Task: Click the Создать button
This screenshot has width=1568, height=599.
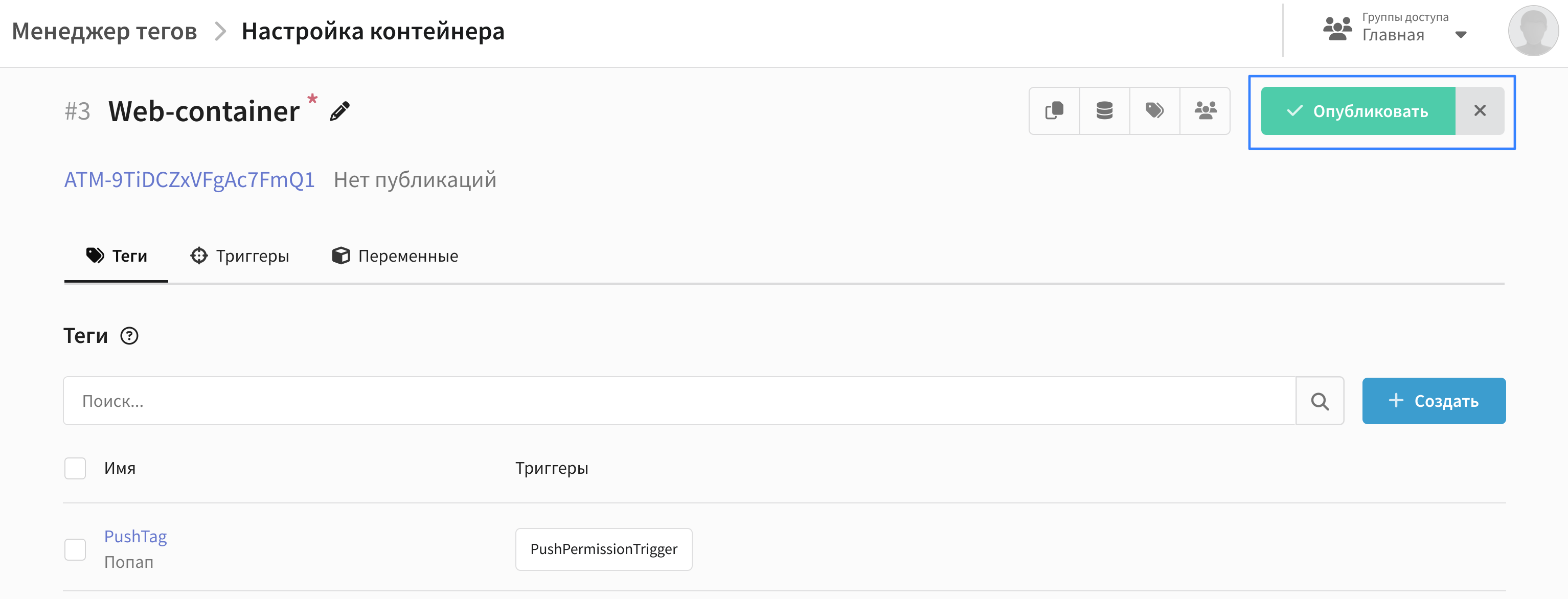Action: pos(1434,401)
